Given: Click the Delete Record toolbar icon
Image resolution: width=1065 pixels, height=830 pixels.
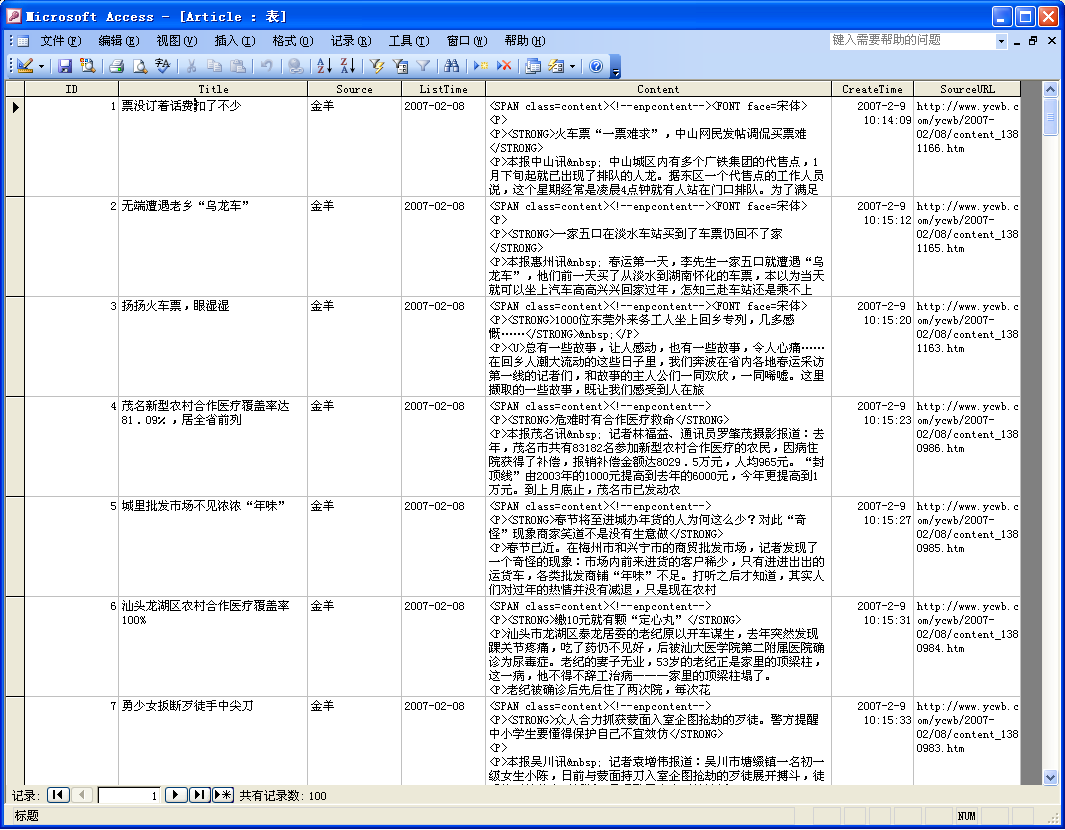Looking at the screenshot, I should 505,66.
